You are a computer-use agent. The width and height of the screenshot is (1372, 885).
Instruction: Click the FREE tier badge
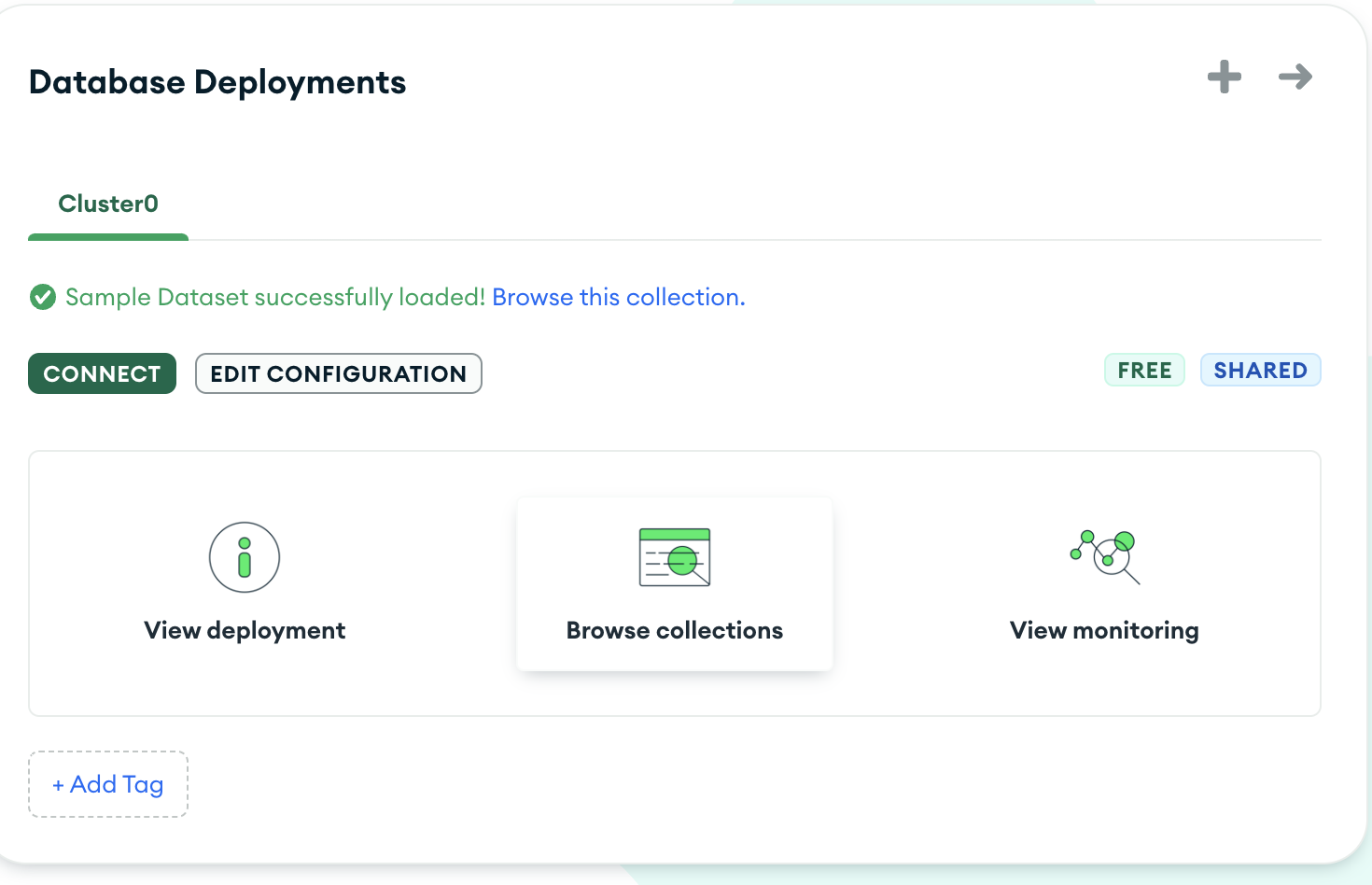1144,371
